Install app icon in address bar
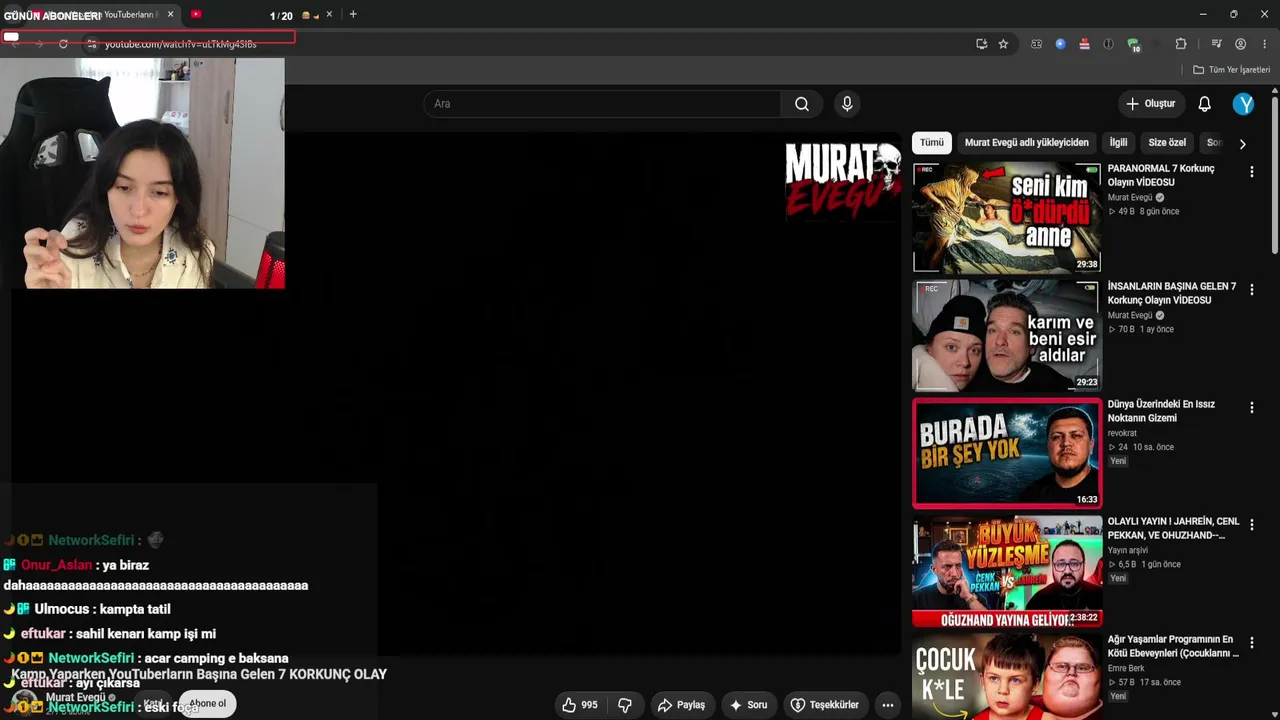Screen dimensions: 1280x720 (981, 44)
